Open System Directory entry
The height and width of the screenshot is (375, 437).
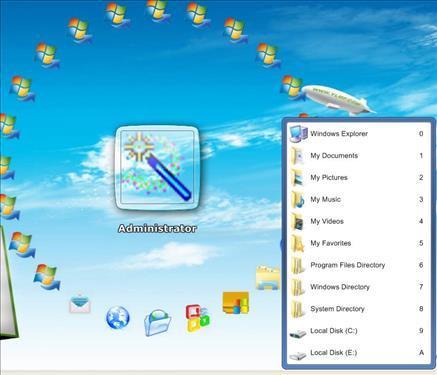point(357,309)
